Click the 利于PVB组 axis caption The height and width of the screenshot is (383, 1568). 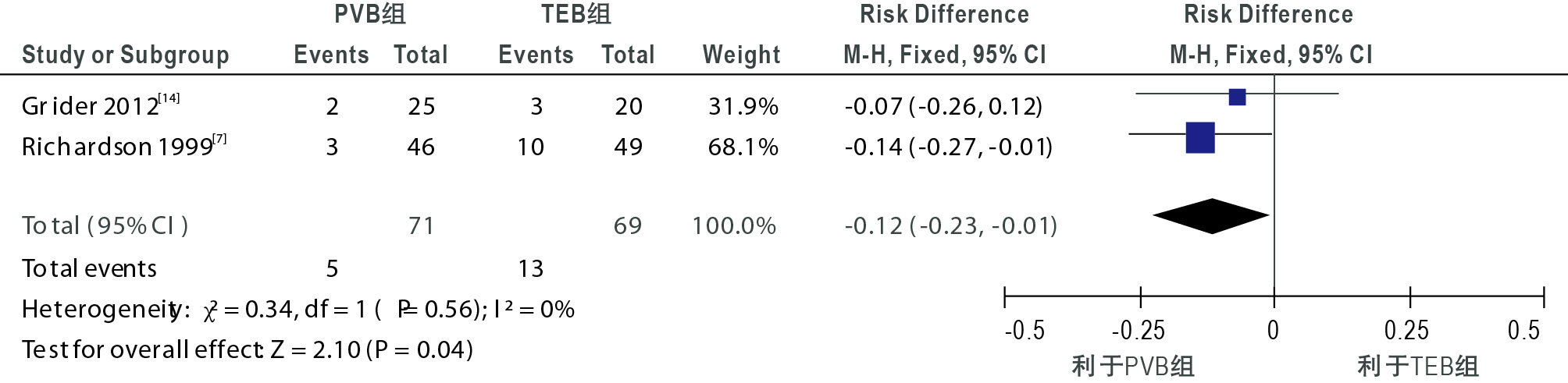[x=1132, y=366]
